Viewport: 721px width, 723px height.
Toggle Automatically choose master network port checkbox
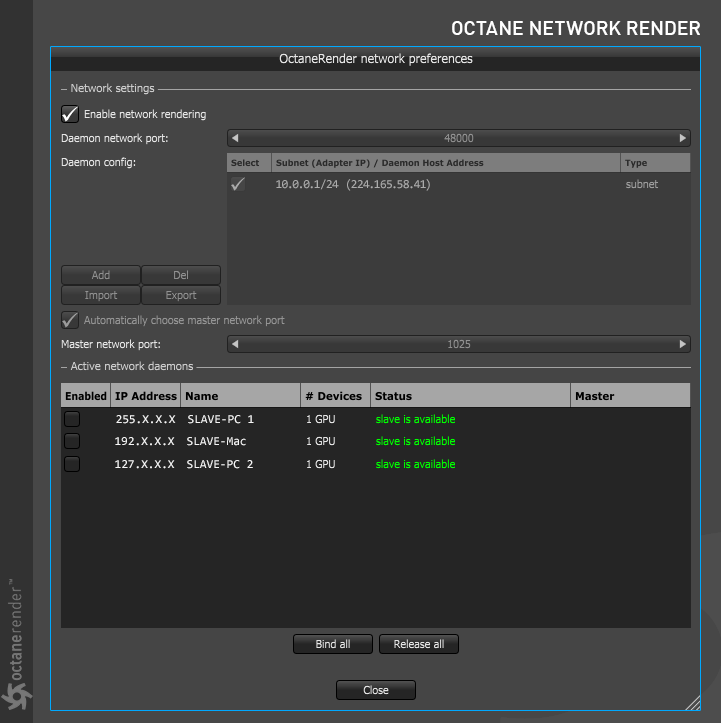tap(70, 320)
